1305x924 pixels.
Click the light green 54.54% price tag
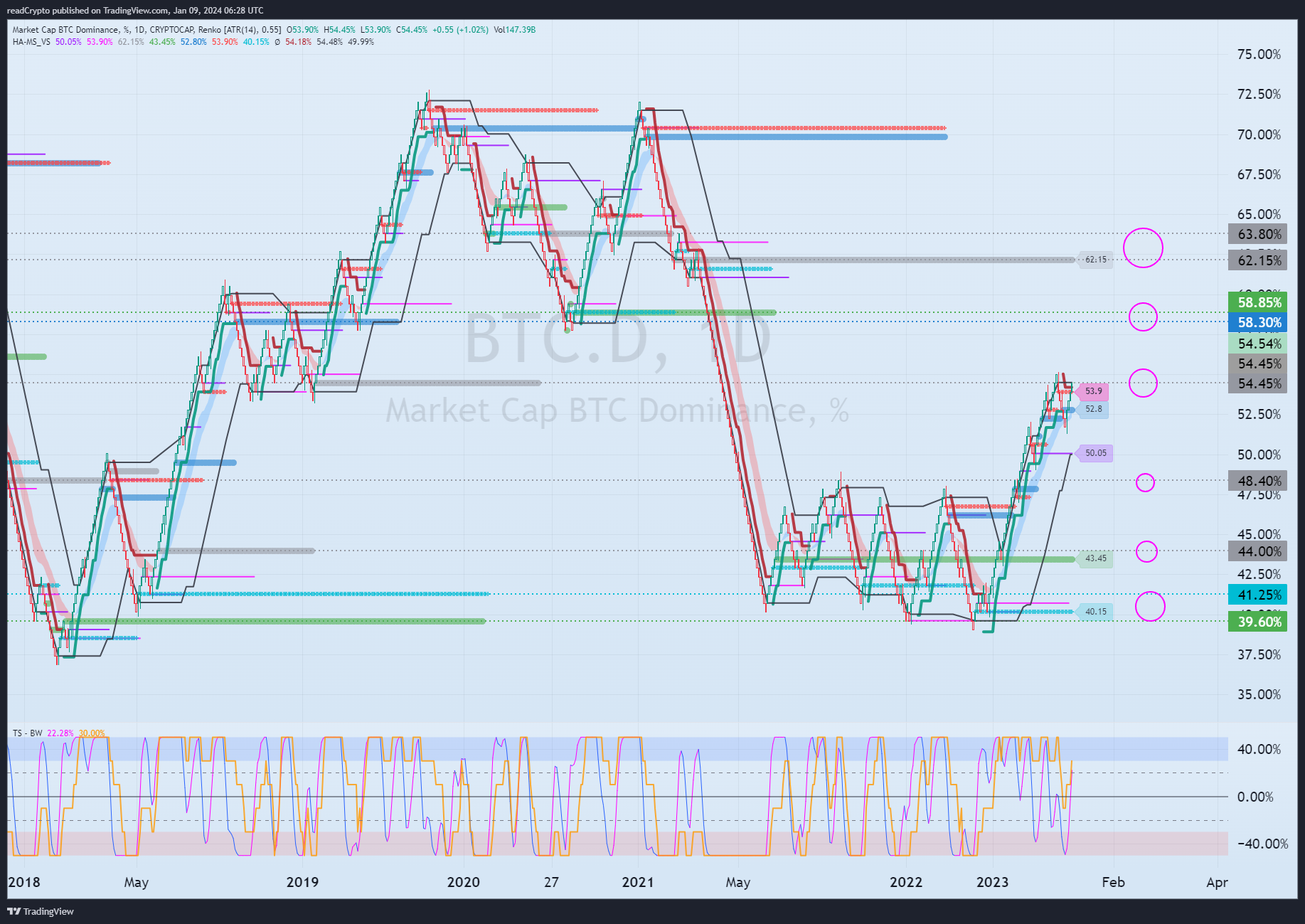pyautogui.click(x=1259, y=344)
